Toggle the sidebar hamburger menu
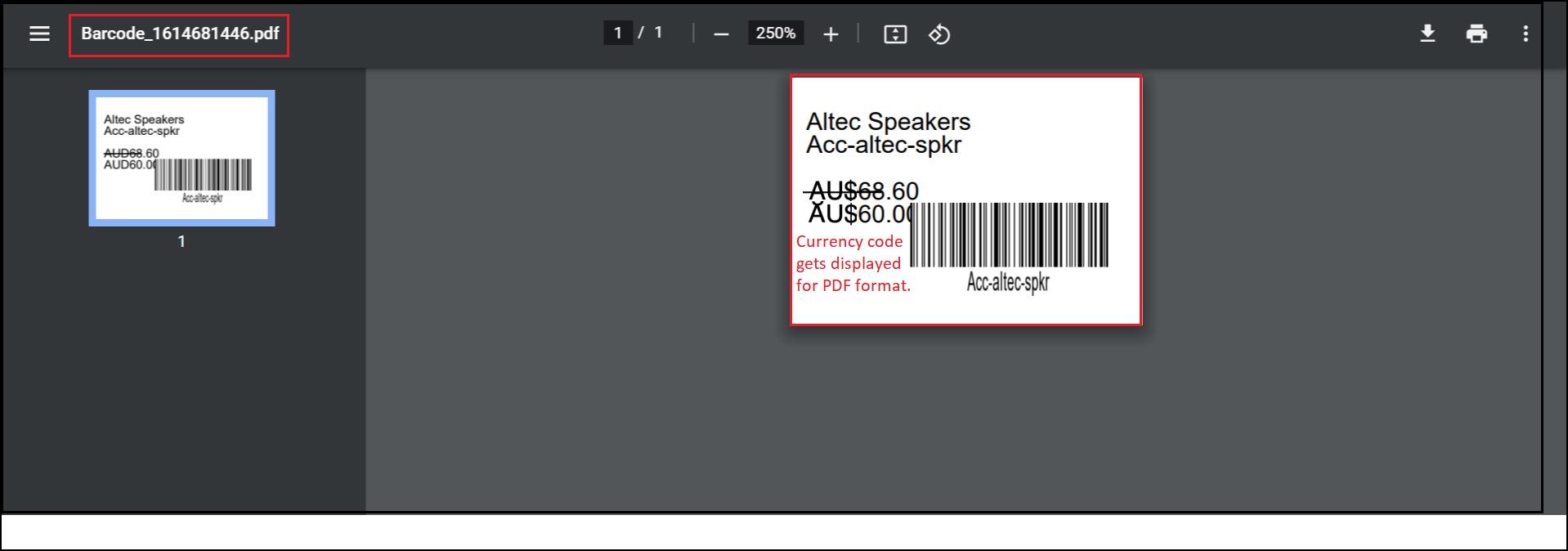Screen dimensions: 1568x551 tap(39, 34)
